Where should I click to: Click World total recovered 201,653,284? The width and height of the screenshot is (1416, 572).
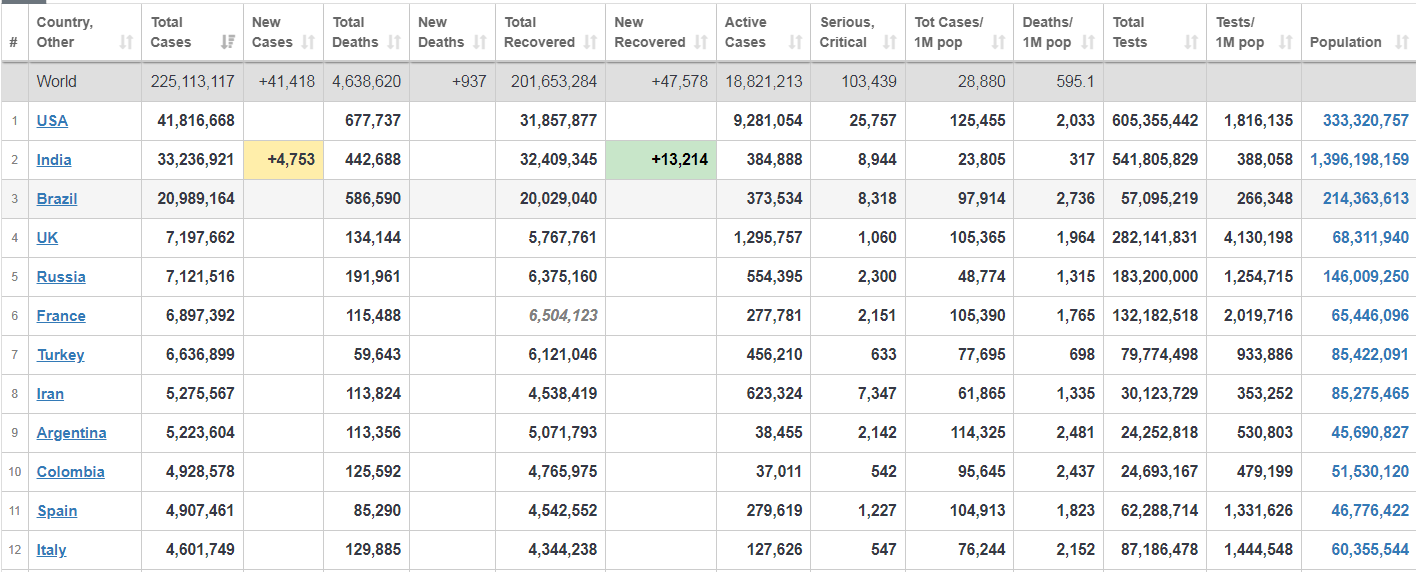click(552, 81)
